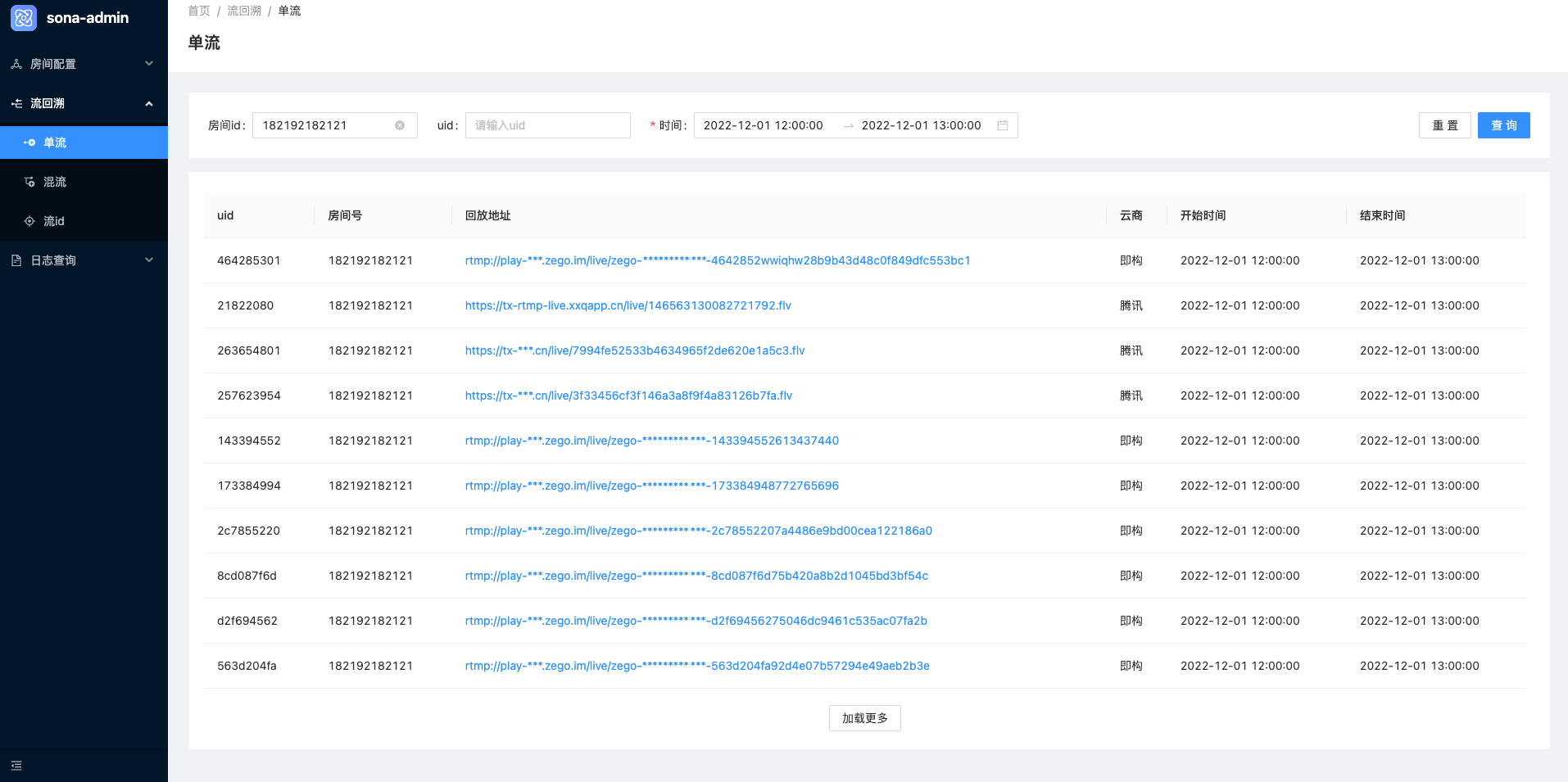
Task: Open replay link for uid 464285301
Action: pos(718,260)
